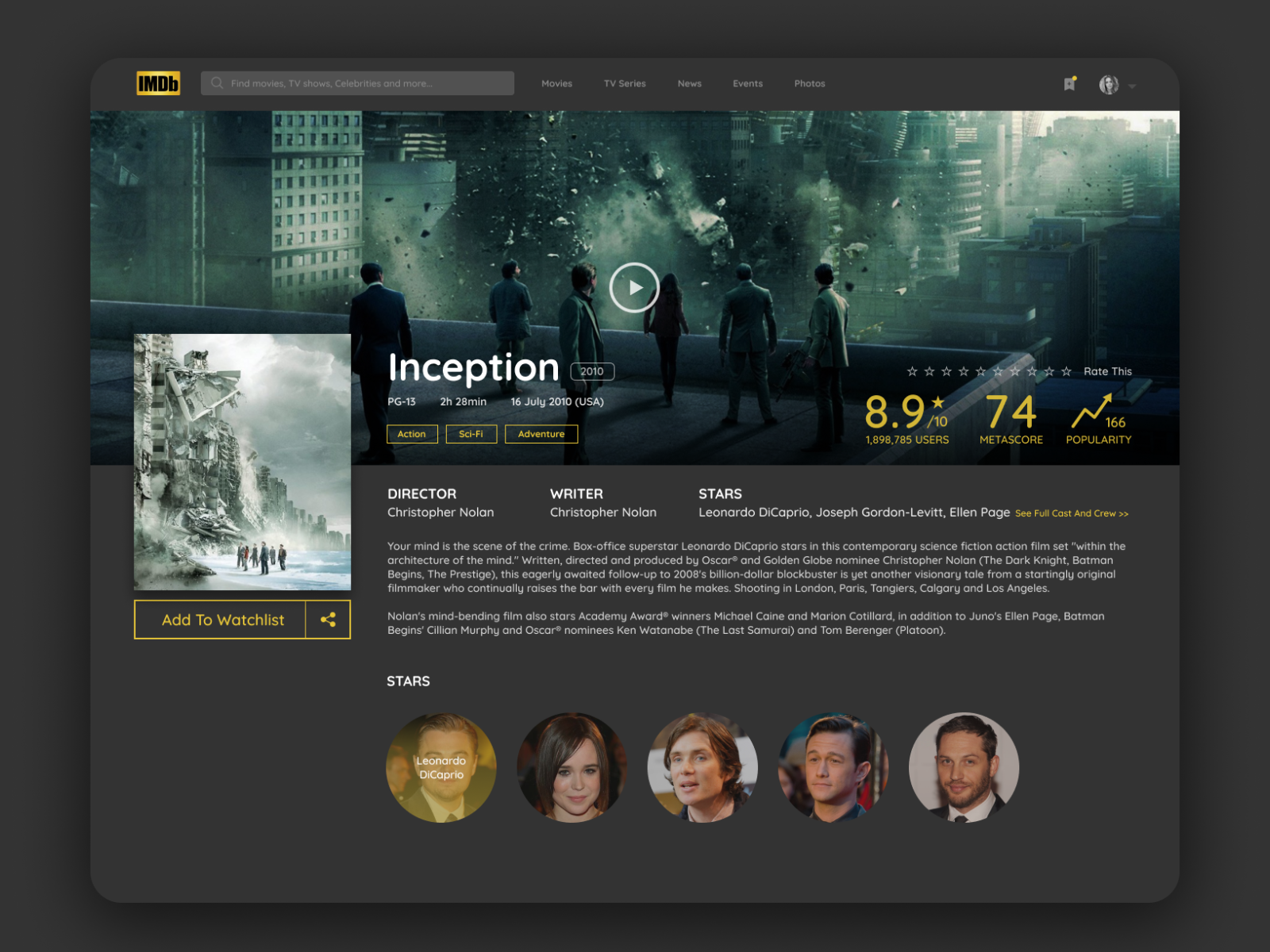Play the Inception trailer
Screen dimensions: 1270x952
[634, 287]
